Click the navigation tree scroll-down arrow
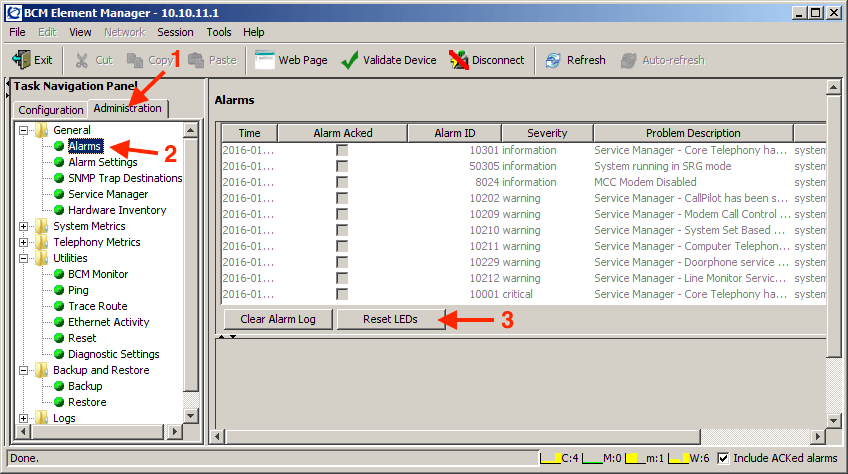Image resolution: width=848 pixels, height=474 pixels. 190,416
